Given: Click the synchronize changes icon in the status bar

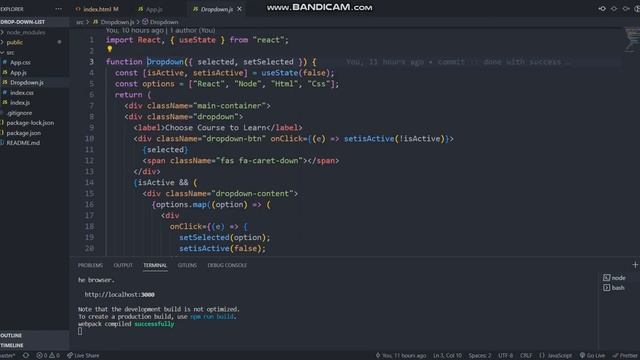Looking at the screenshot, I should click(x=26, y=356).
